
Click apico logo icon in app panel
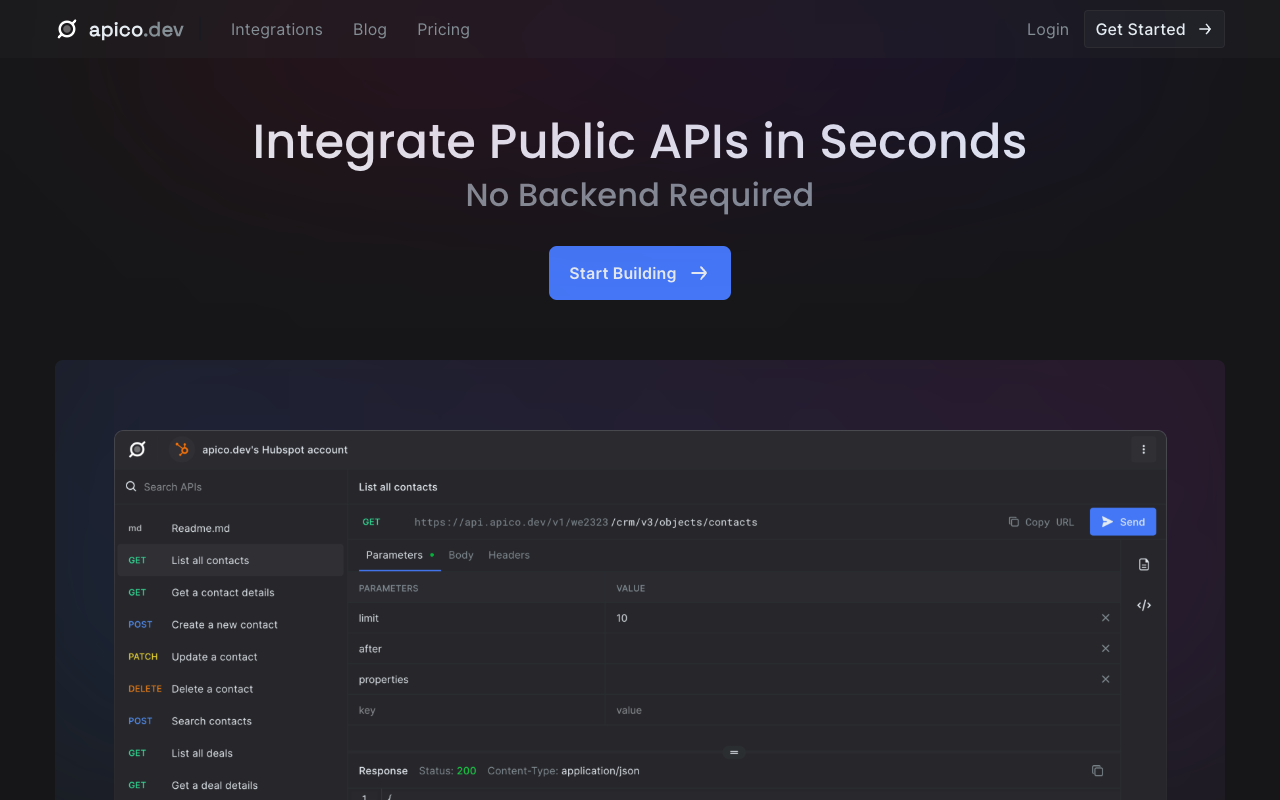[138, 450]
